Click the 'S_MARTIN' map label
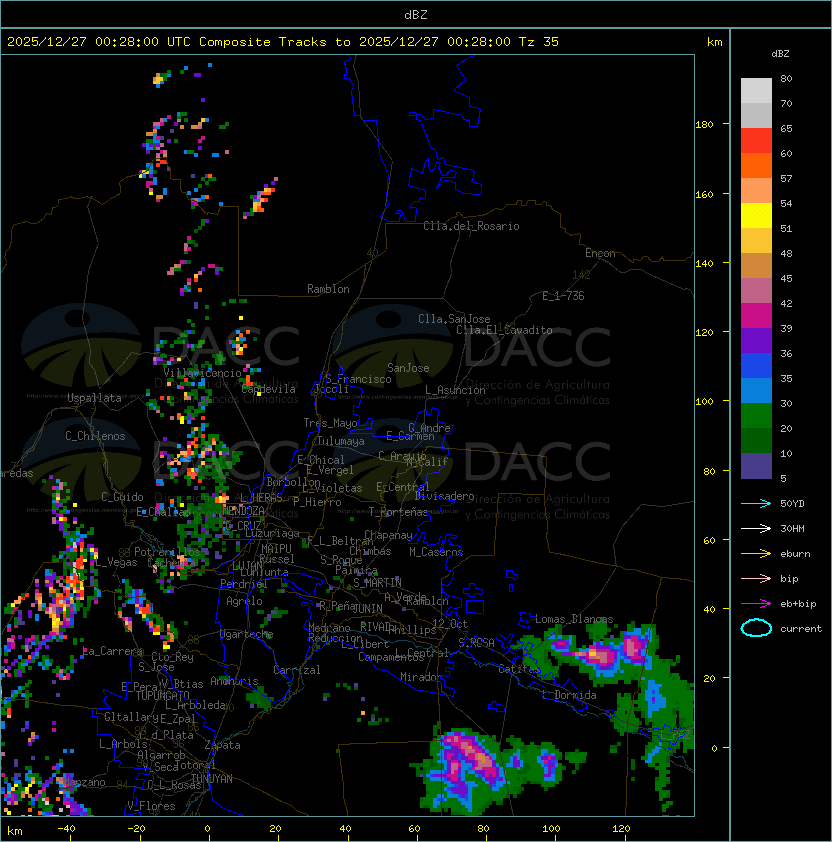 (377, 583)
